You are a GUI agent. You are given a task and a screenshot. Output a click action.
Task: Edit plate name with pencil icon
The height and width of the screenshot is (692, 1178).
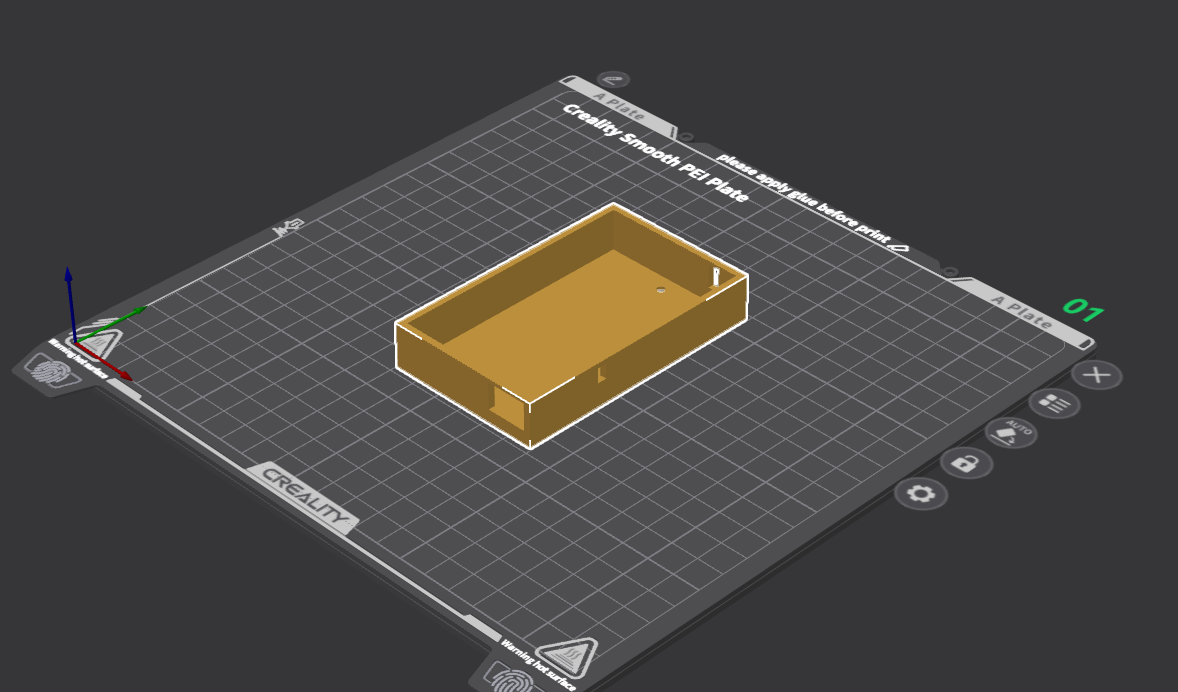(614, 79)
